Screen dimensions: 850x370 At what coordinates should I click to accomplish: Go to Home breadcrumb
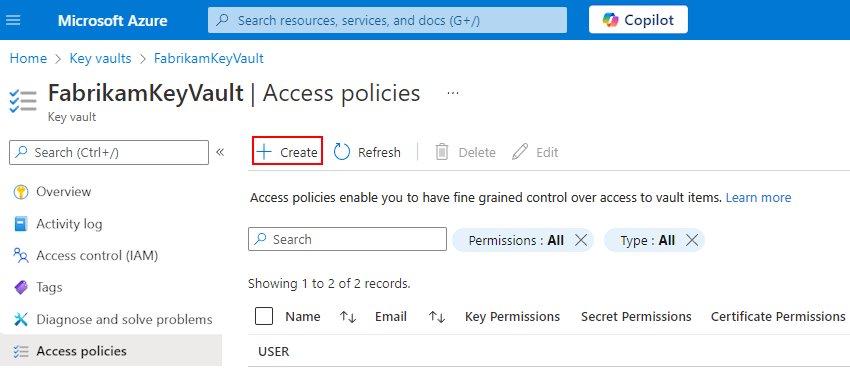click(28, 59)
